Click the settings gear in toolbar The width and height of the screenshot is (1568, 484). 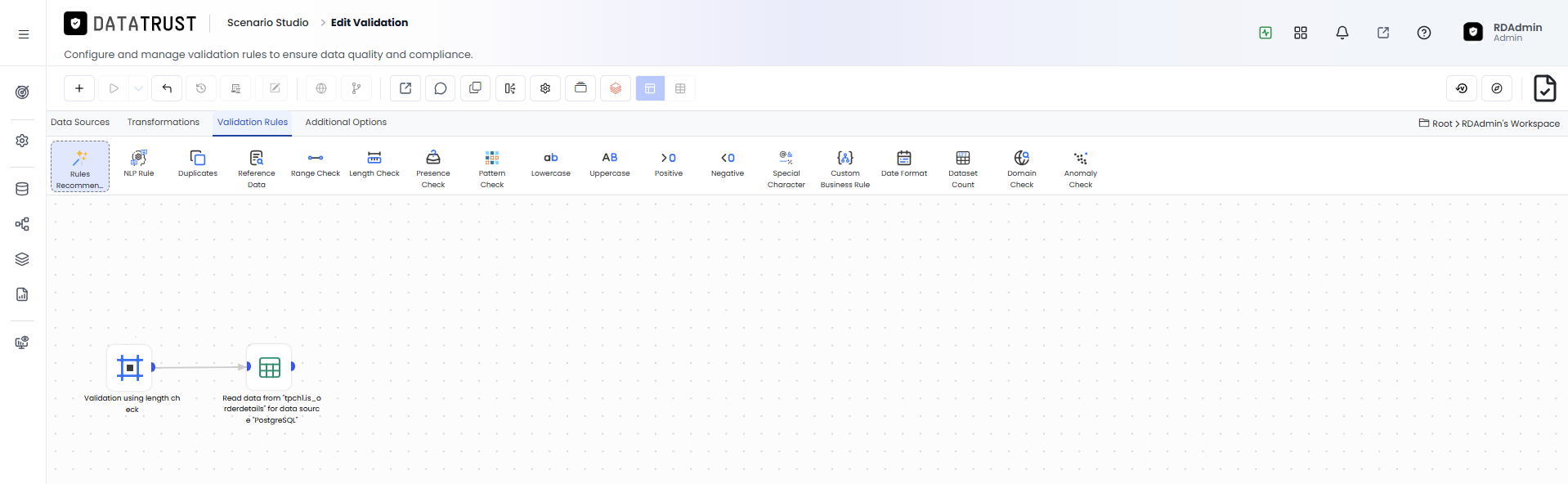tap(545, 88)
